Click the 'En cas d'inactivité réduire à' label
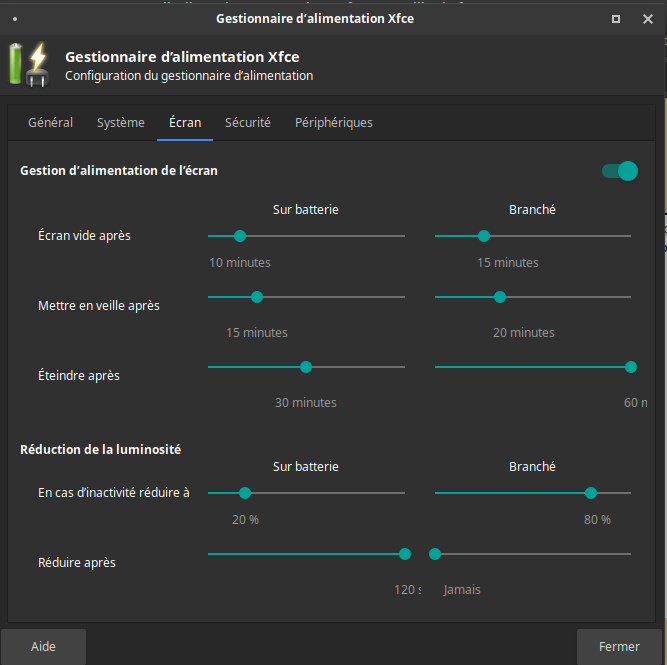The width and height of the screenshot is (667, 665). (114, 493)
